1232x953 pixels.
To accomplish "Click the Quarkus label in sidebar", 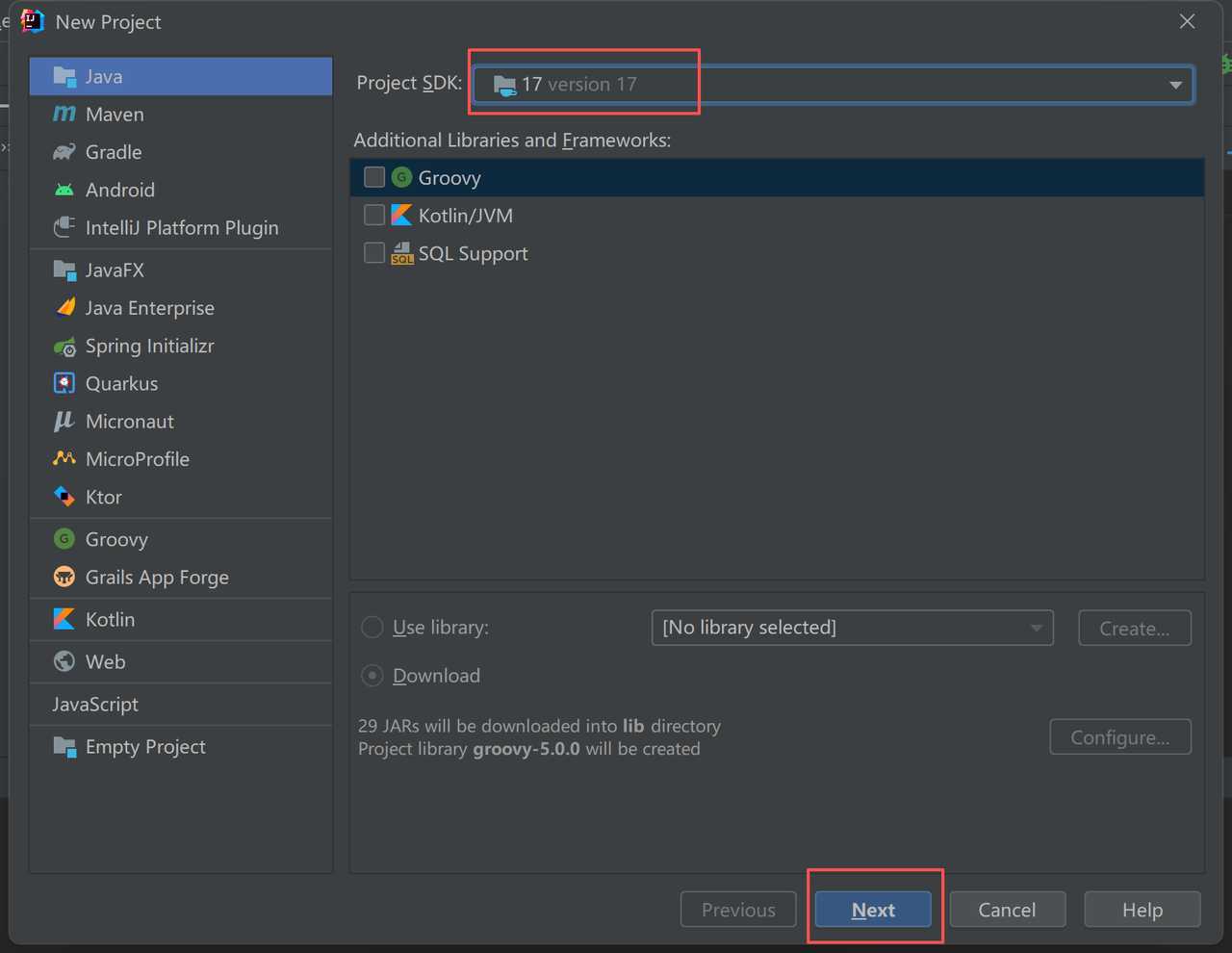I will pyautogui.click(x=122, y=384).
